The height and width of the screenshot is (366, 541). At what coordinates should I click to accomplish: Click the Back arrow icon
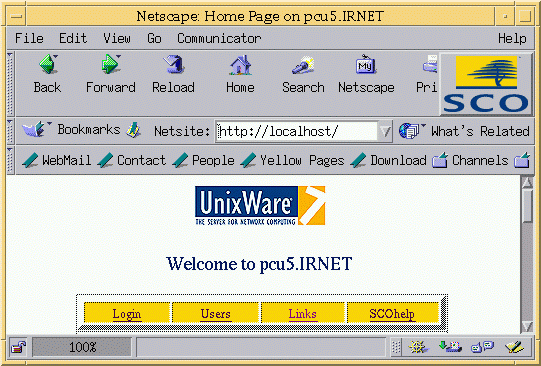click(48, 65)
